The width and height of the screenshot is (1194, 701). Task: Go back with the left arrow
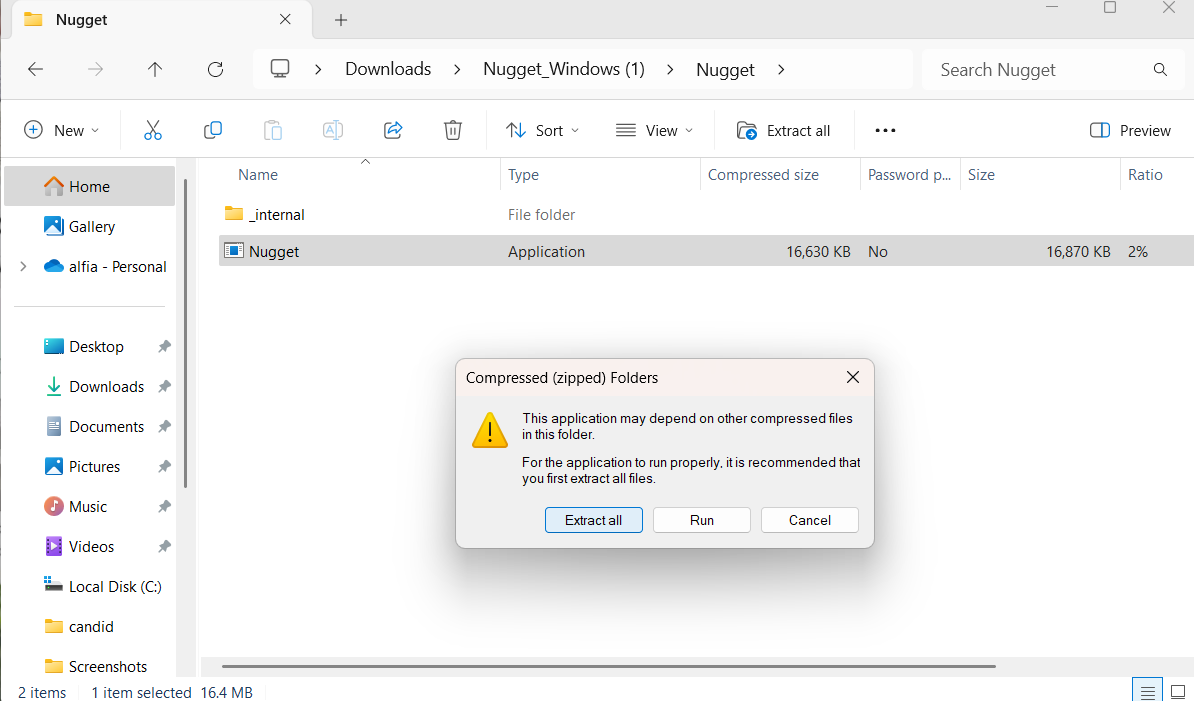pyautogui.click(x=36, y=69)
